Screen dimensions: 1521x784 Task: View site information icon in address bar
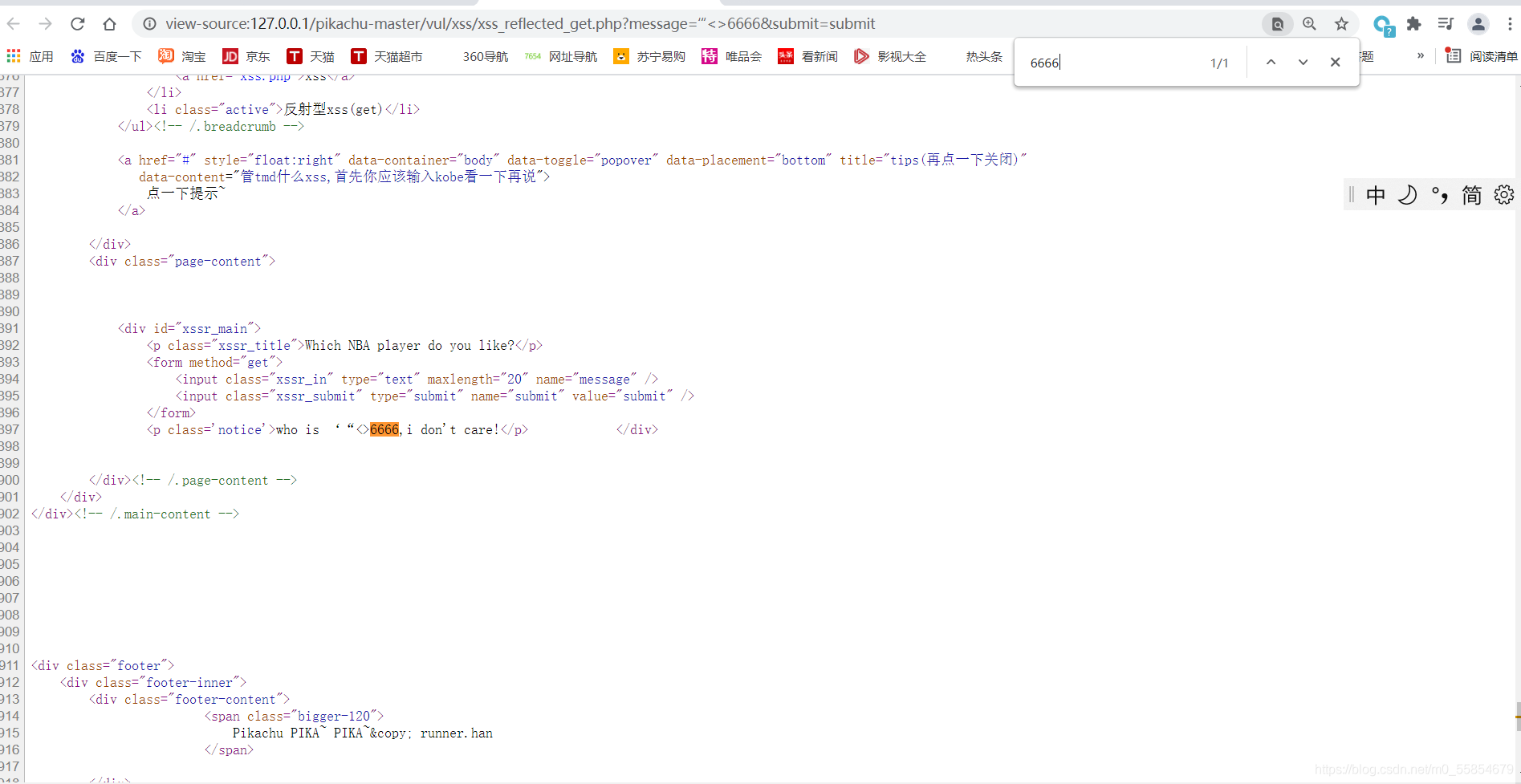[149, 24]
